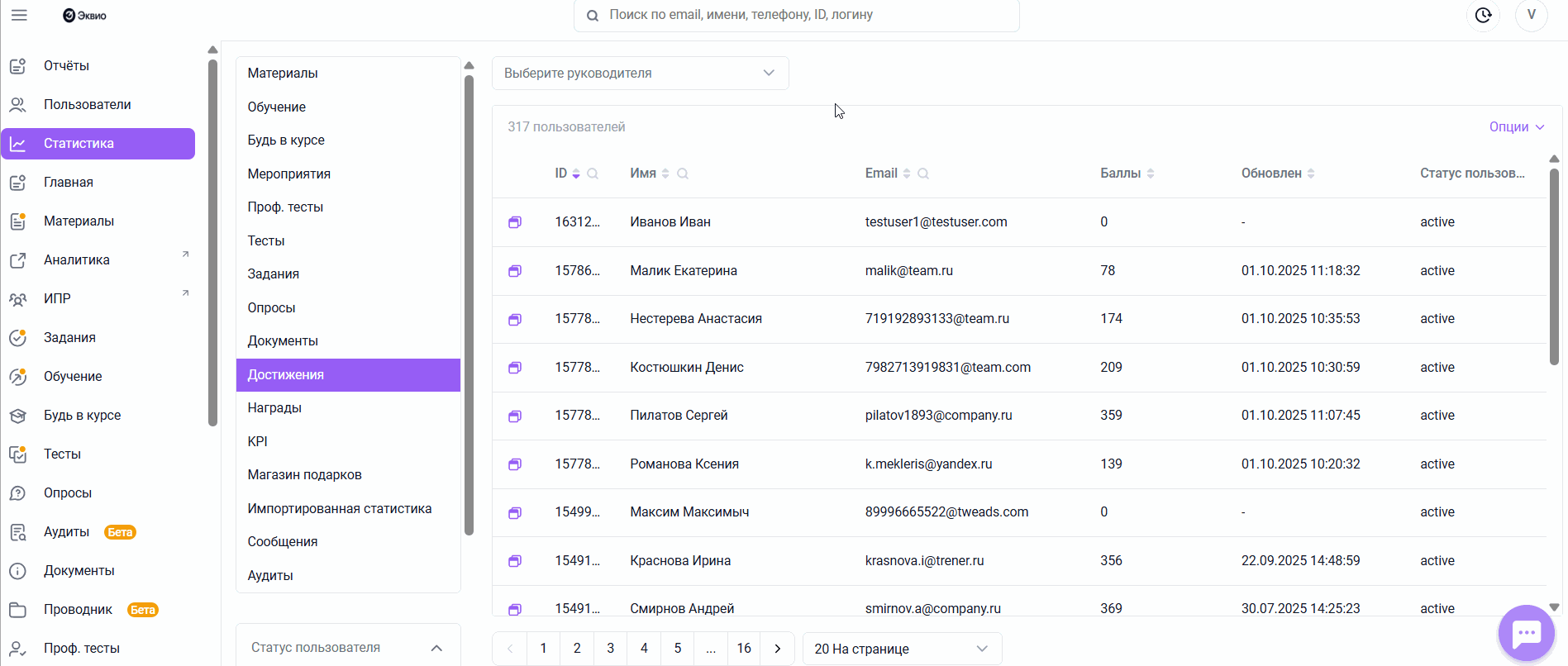Viewport: 1568px width, 666px height.
Task: Click next page arrow in pagination
Action: [778, 649]
